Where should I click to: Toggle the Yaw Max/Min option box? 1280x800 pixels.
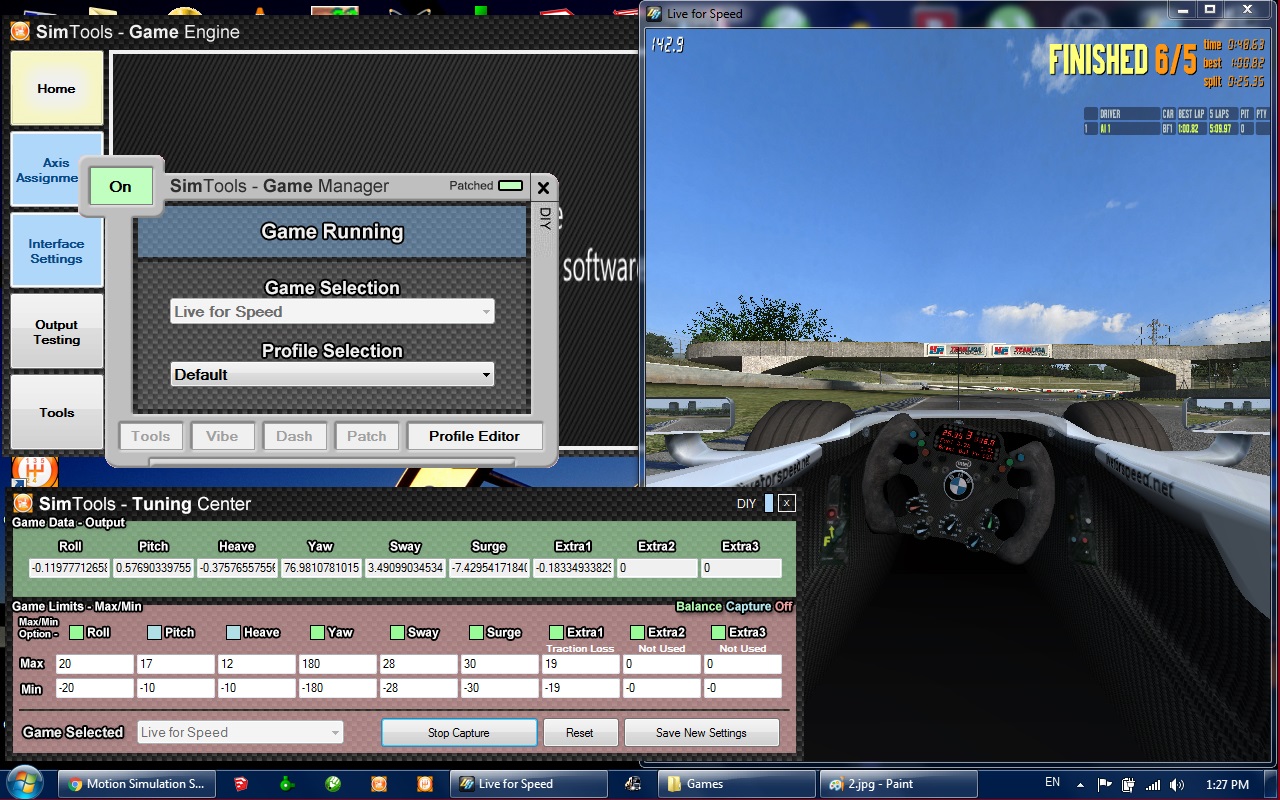(x=317, y=632)
